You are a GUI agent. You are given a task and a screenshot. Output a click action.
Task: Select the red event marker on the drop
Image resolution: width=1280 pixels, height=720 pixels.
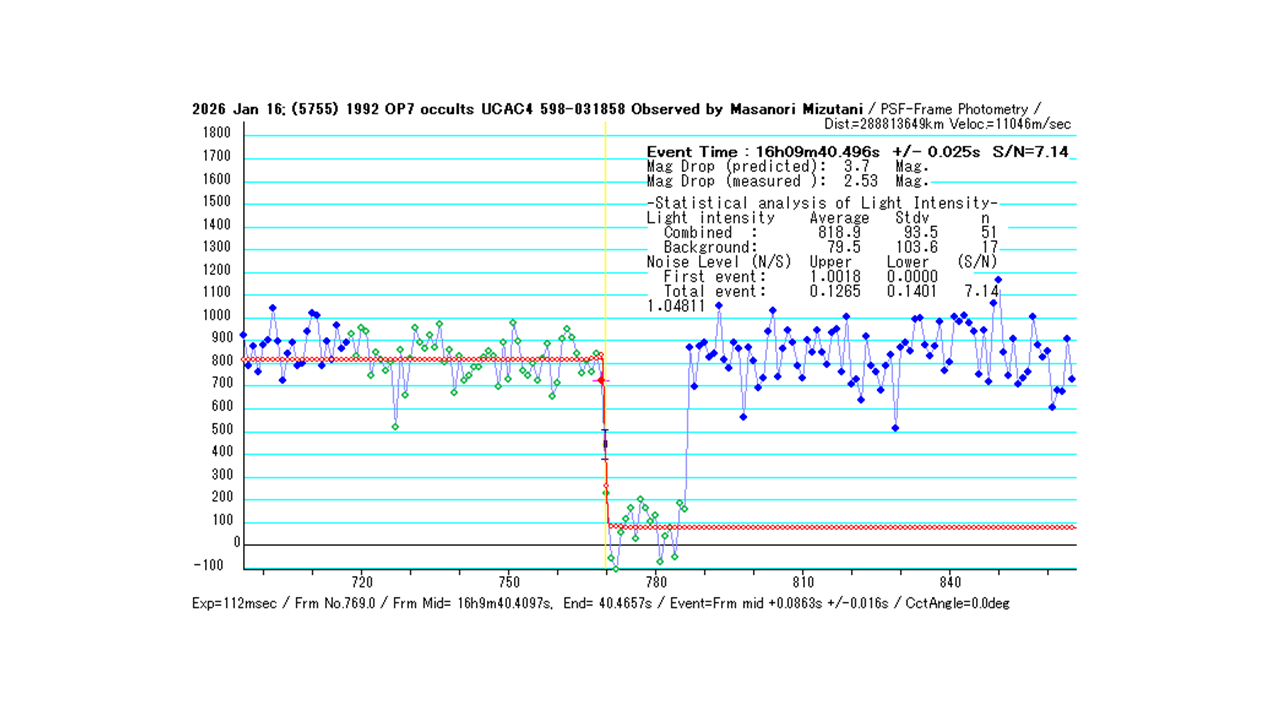[601, 380]
